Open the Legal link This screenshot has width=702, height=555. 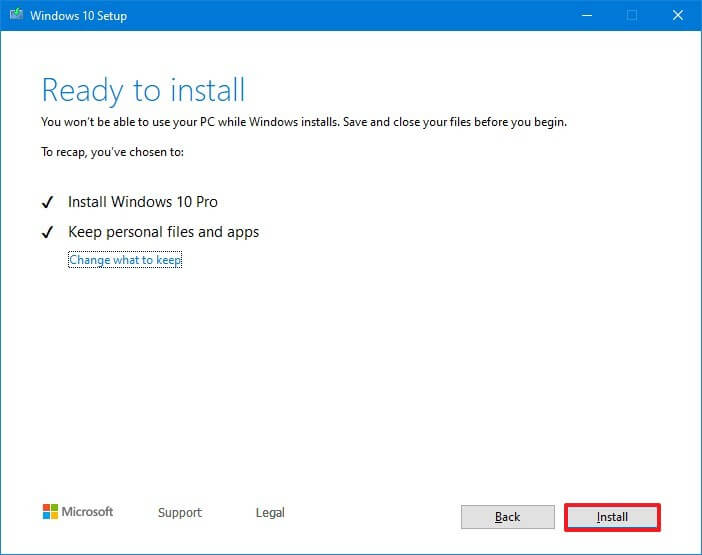pyautogui.click(x=270, y=513)
